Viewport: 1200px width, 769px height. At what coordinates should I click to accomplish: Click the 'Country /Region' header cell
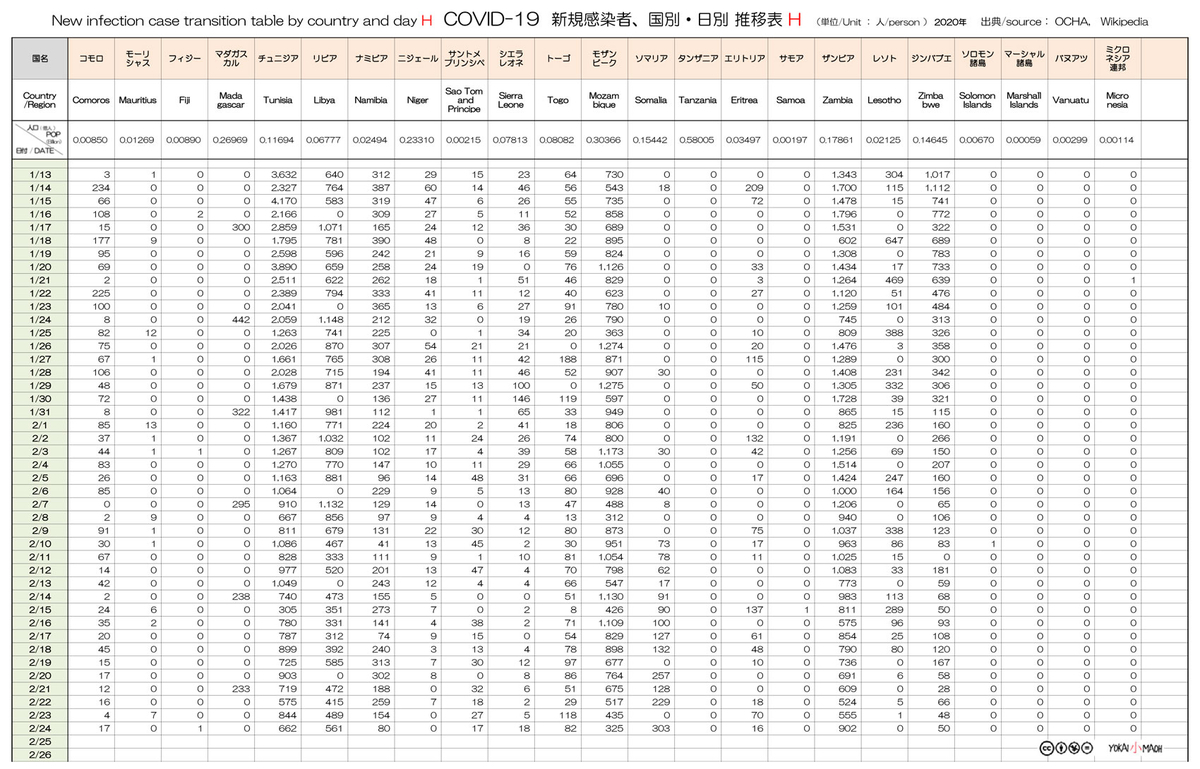[40, 101]
